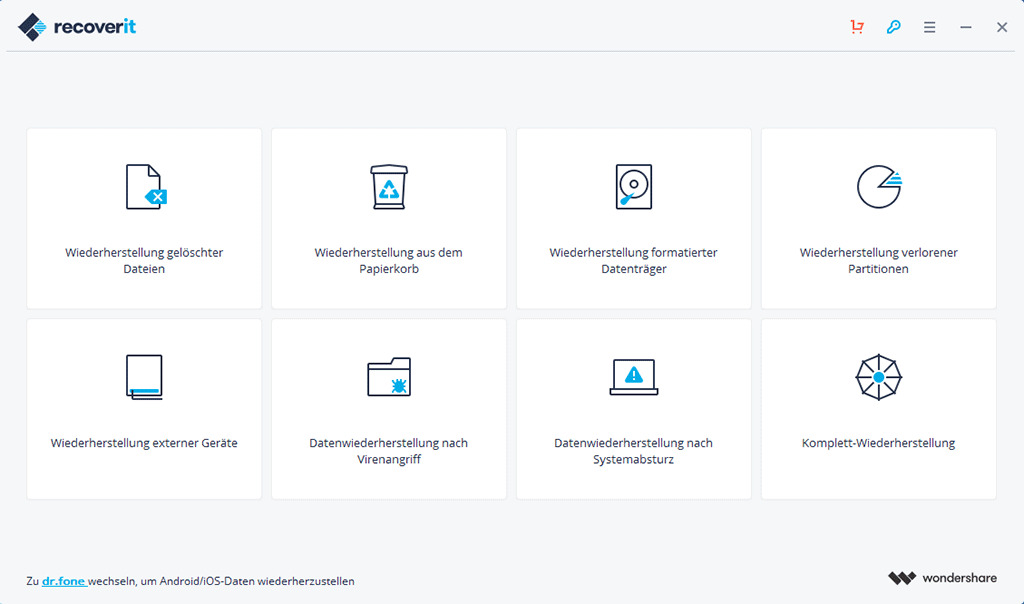Click the recycle bin recovery icon
1024x604 pixels.
click(x=389, y=187)
